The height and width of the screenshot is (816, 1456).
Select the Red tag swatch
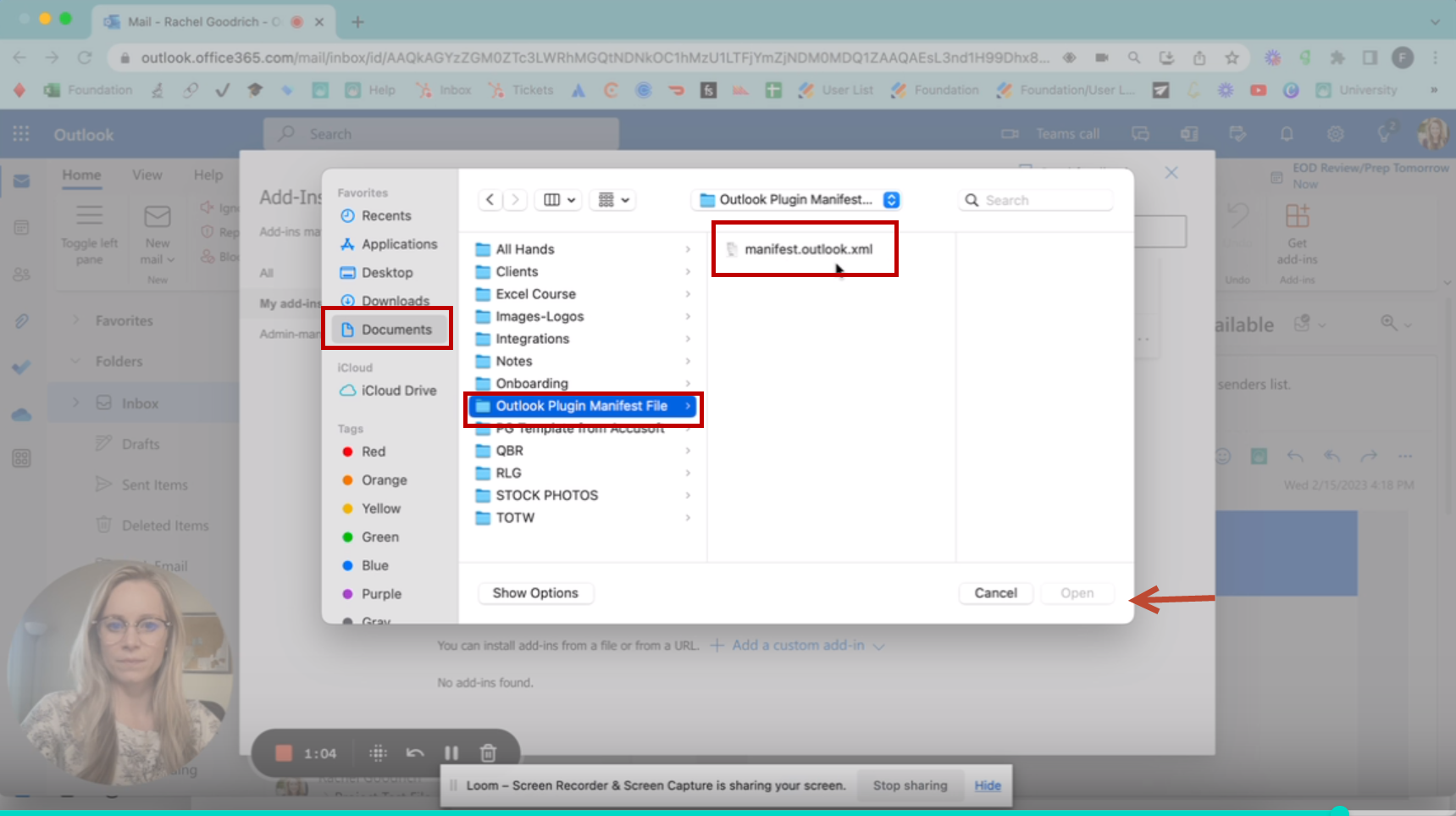pos(348,451)
